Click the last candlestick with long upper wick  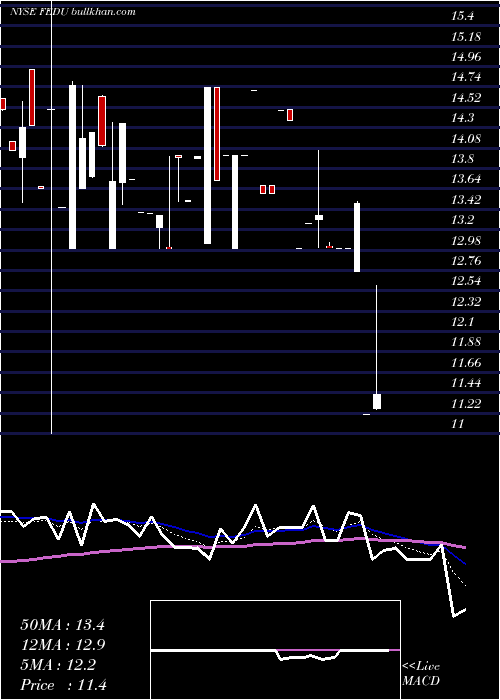pos(377,347)
